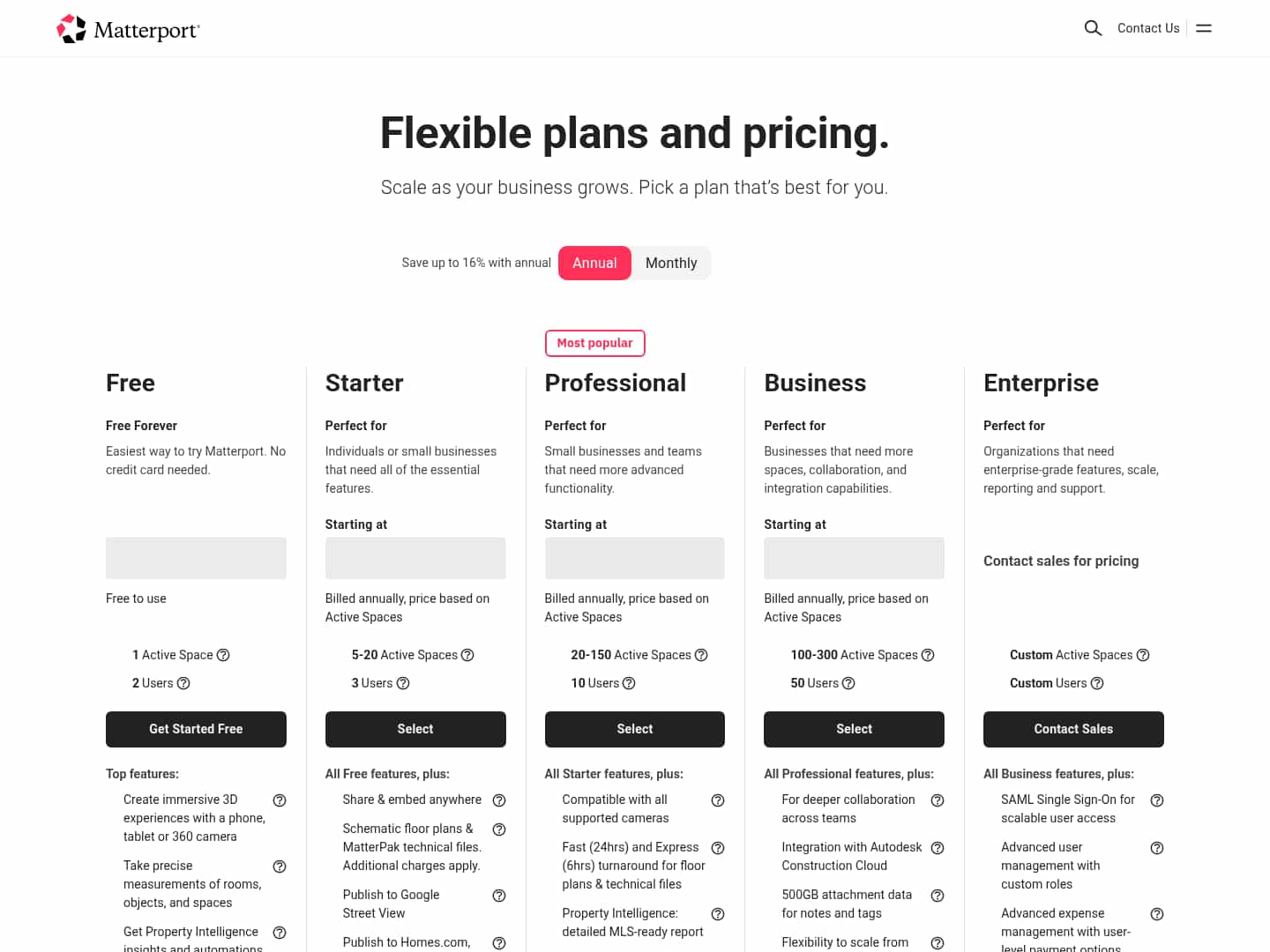The image size is (1270, 952).
Task: Select Annual billing option
Action: (x=594, y=263)
